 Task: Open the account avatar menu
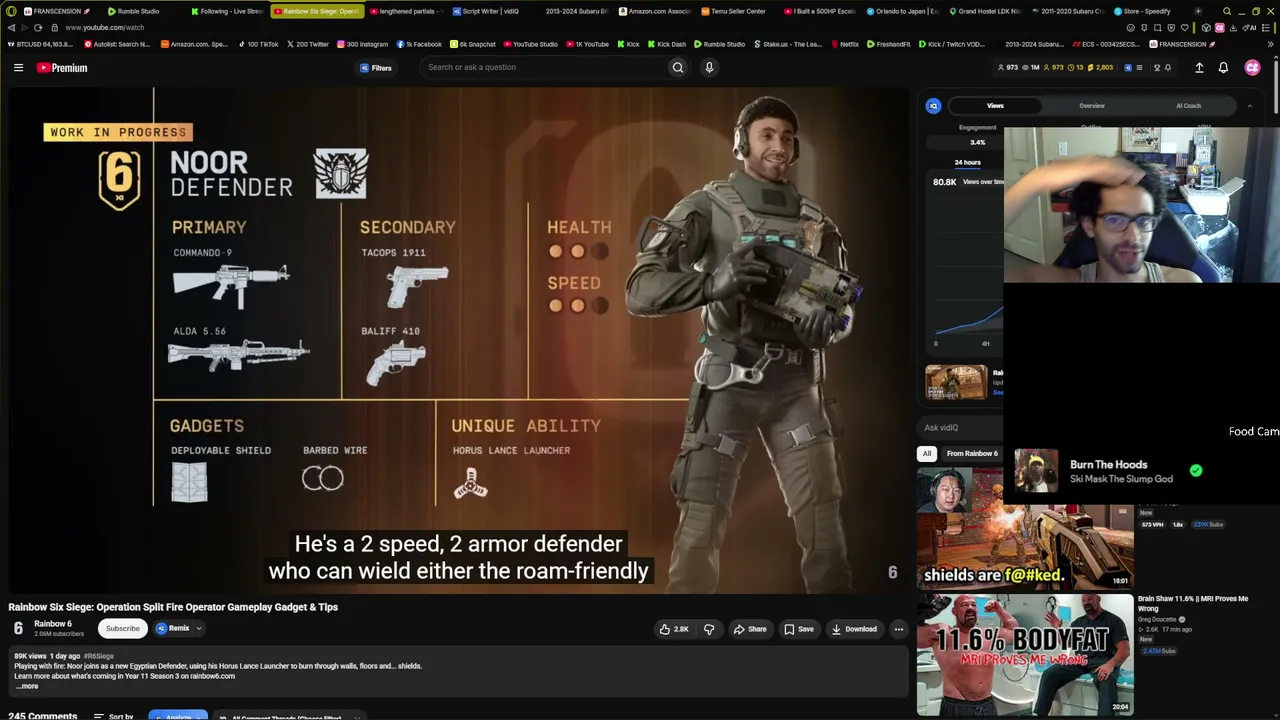[x=1252, y=68]
